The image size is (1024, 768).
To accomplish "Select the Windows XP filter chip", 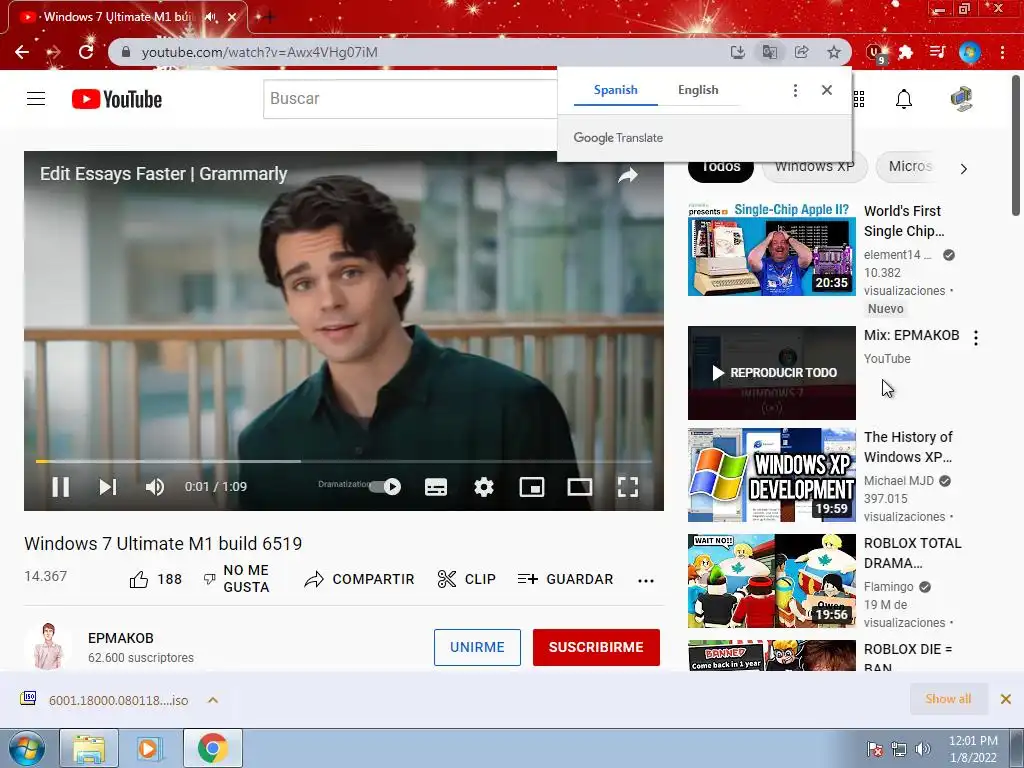I will point(814,167).
